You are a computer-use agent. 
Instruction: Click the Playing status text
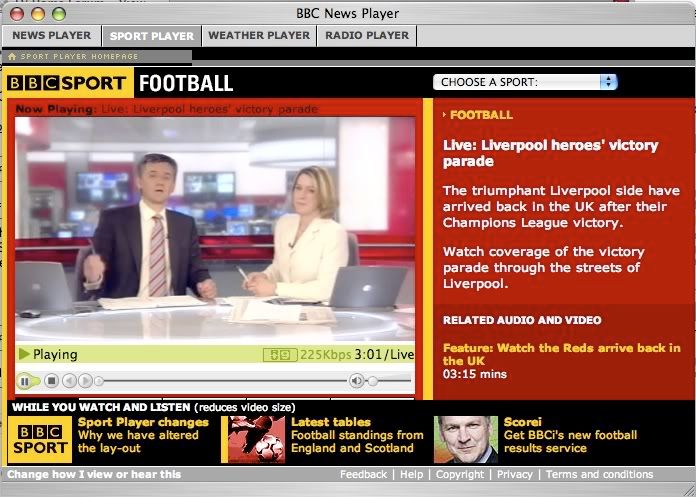[55, 355]
